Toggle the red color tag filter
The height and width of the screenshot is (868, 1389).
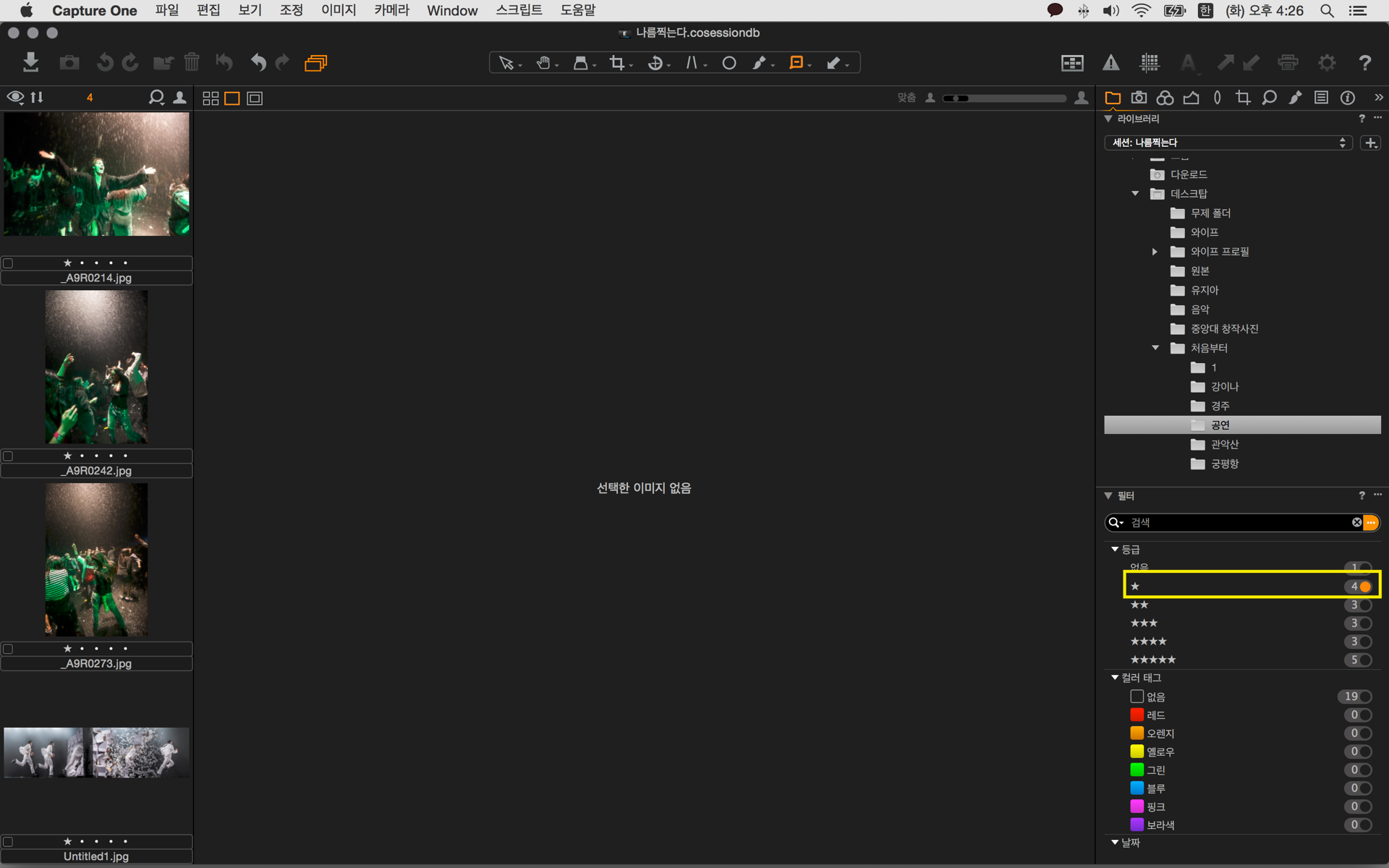(x=1364, y=715)
